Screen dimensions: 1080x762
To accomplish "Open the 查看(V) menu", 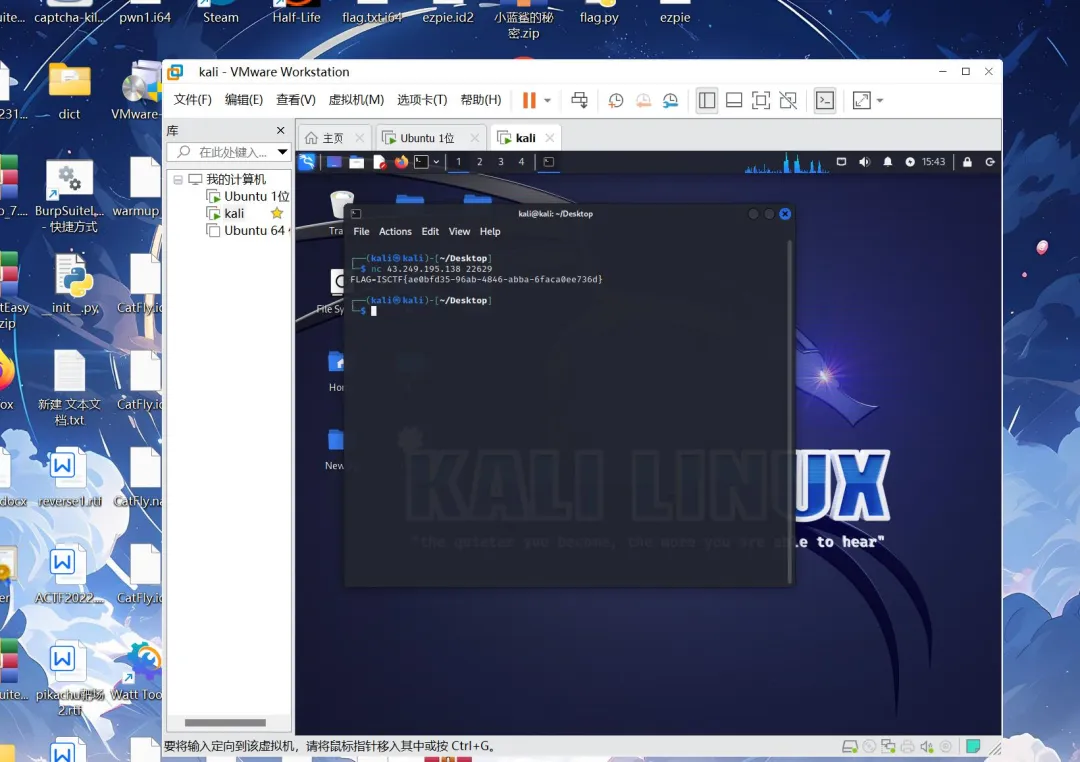I will pyautogui.click(x=295, y=100).
